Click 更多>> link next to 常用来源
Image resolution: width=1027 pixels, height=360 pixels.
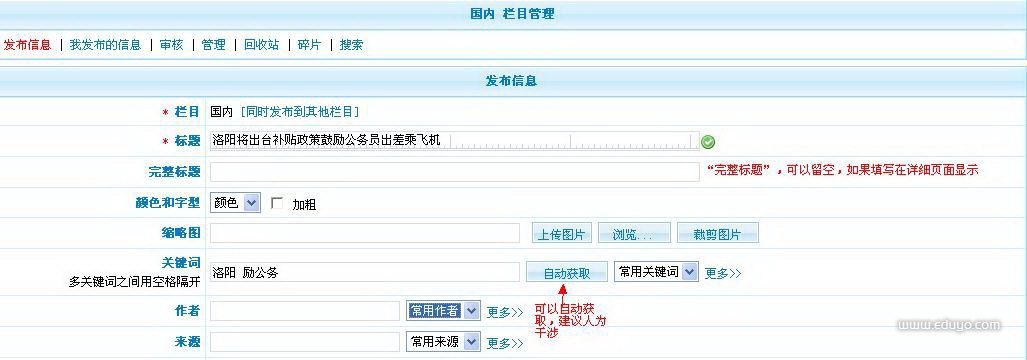[x=505, y=343]
